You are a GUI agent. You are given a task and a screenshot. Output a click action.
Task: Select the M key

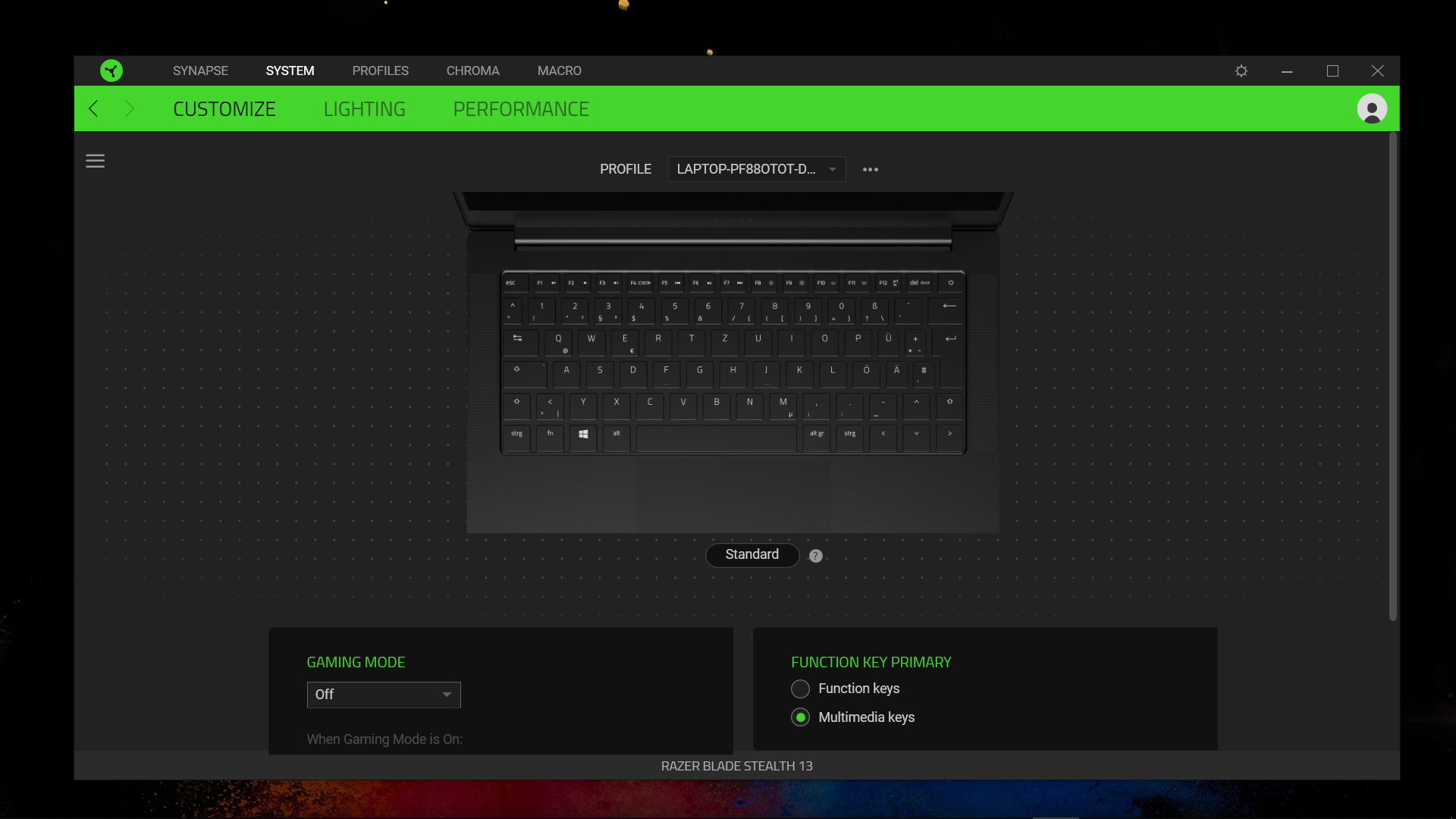(783, 406)
